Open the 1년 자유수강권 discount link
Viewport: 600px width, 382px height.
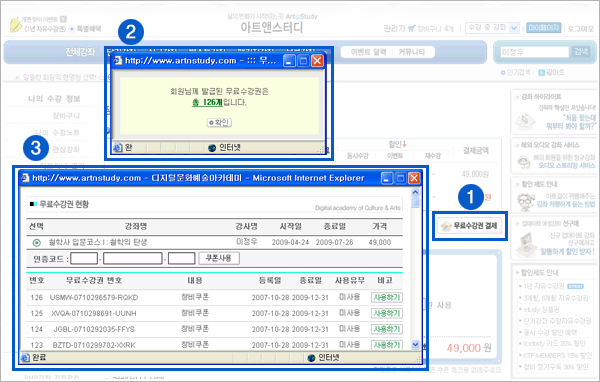click(x=544, y=286)
